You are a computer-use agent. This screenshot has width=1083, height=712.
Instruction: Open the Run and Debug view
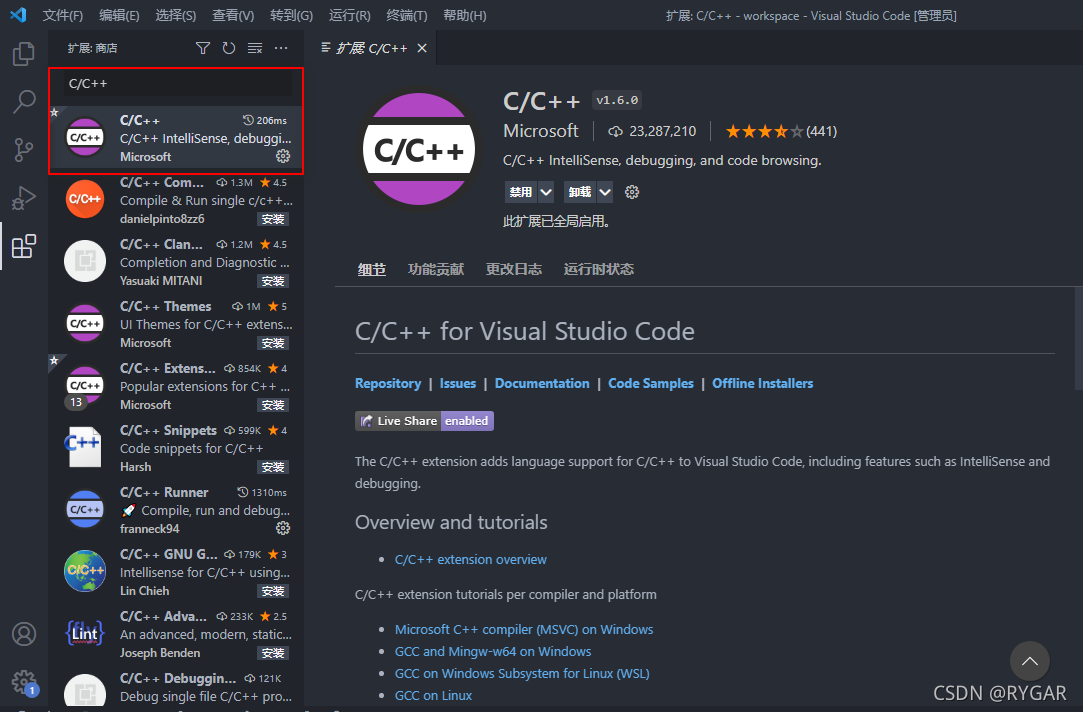pos(23,198)
